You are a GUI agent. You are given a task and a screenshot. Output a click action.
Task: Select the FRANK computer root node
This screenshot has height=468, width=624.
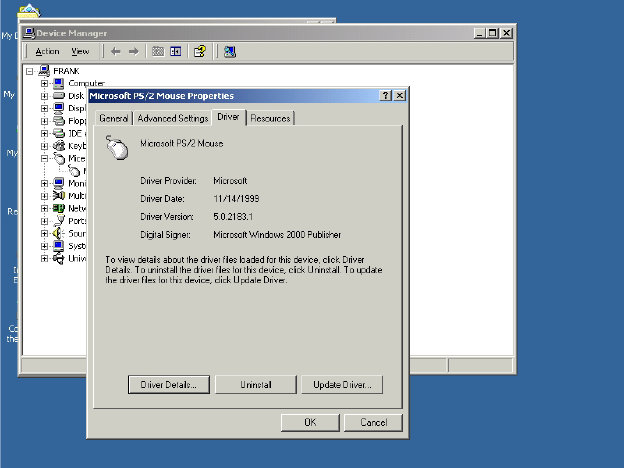66,71
